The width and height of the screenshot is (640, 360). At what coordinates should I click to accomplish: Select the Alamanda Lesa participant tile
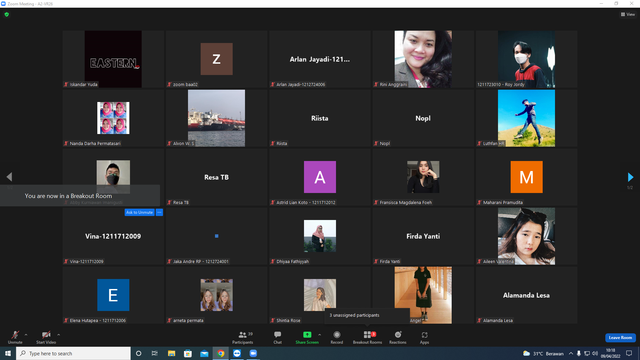(526, 295)
